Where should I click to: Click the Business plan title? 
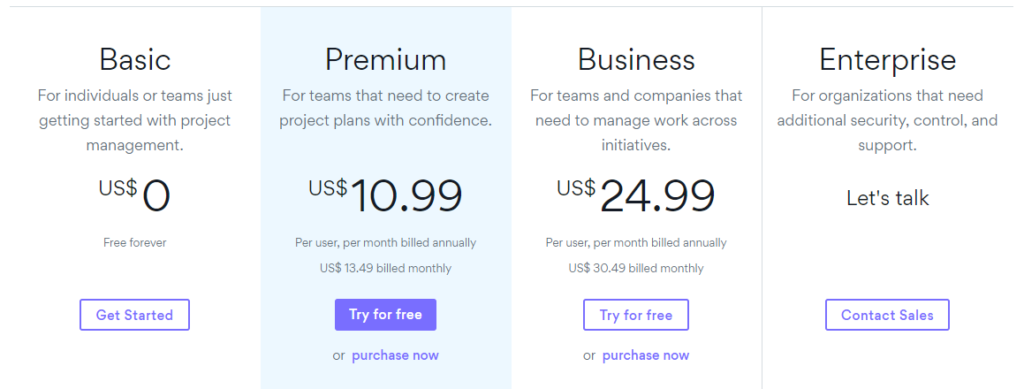click(636, 59)
